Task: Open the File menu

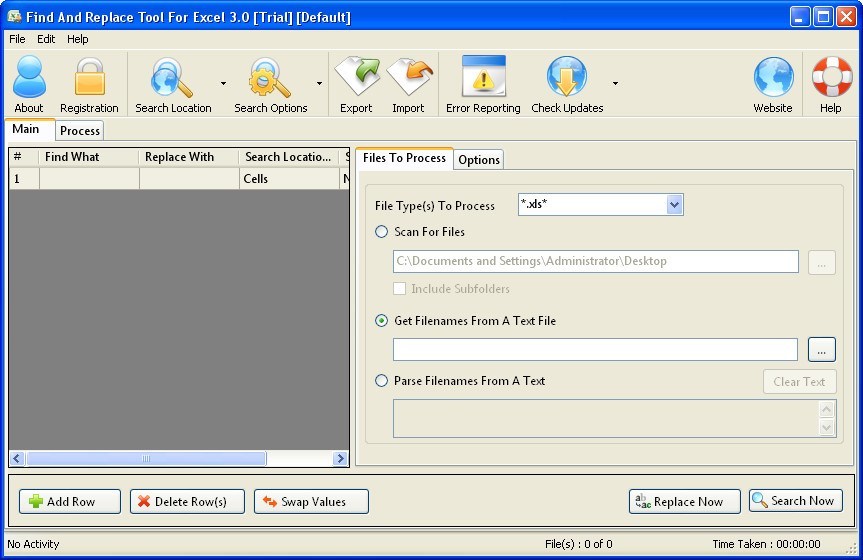Action: click(17, 39)
